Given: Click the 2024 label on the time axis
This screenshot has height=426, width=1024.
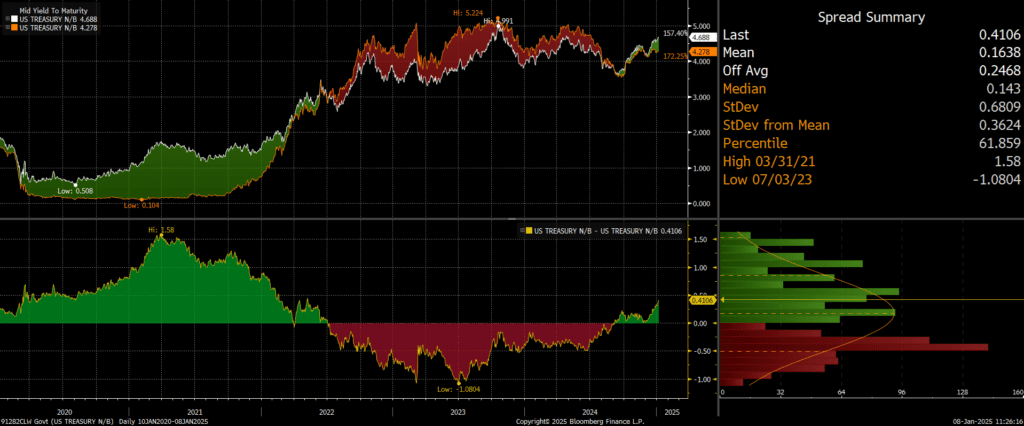Looking at the screenshot, I should (590, 412).
